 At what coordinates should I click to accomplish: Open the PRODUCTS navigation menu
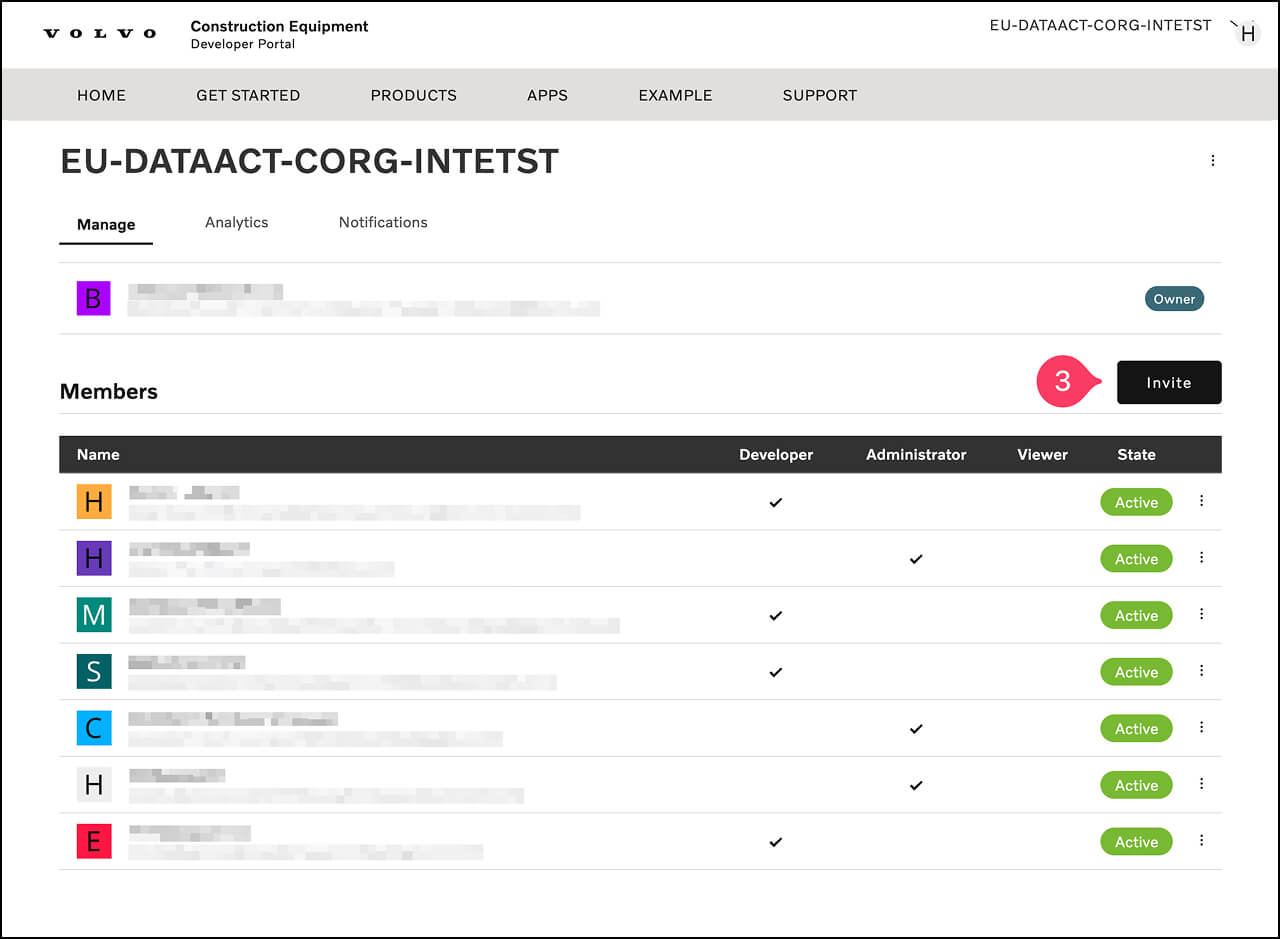(413, 95)
